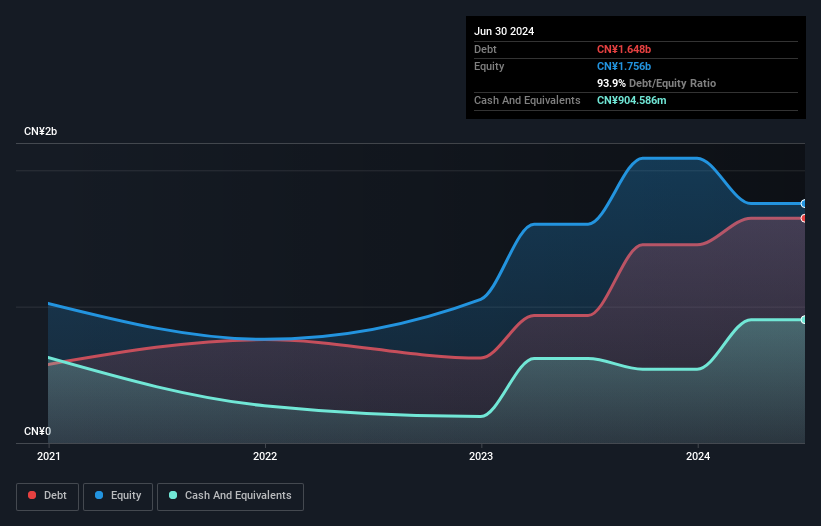Toggle the Cash And Equivalents legend button
Image resolution: width=821 pixels, height=526 pixels.
[x=230, y=496]
